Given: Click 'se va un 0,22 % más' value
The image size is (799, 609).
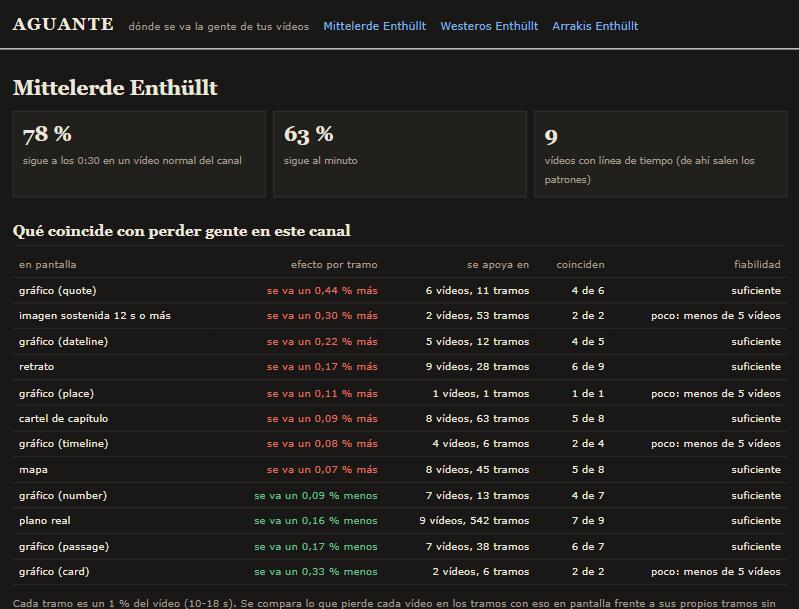Looking at the screenshot, I should 322,341.
